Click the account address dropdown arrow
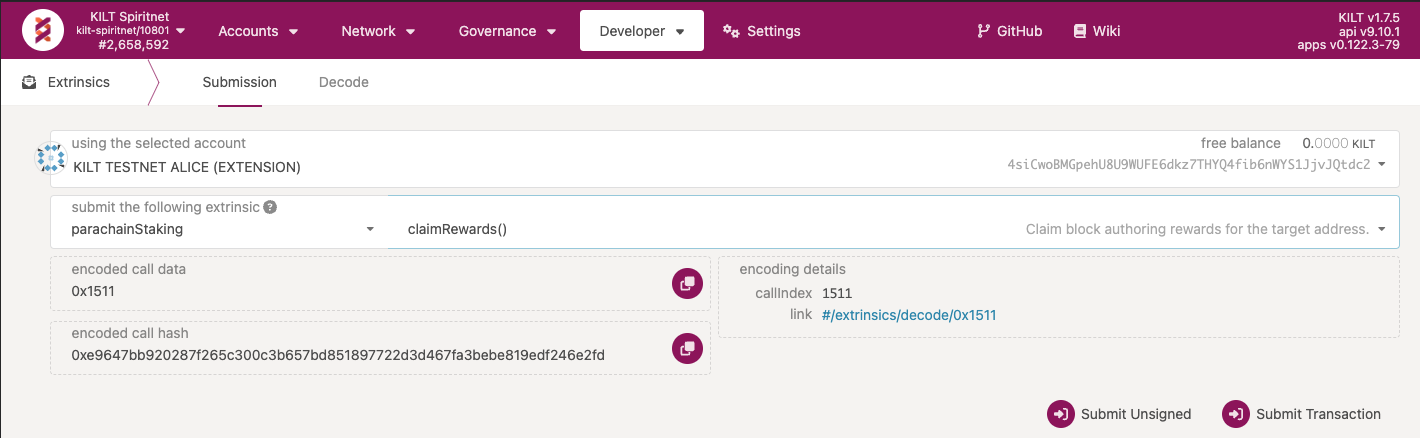The image size is (1420, 438). (x=1382, y=164)
